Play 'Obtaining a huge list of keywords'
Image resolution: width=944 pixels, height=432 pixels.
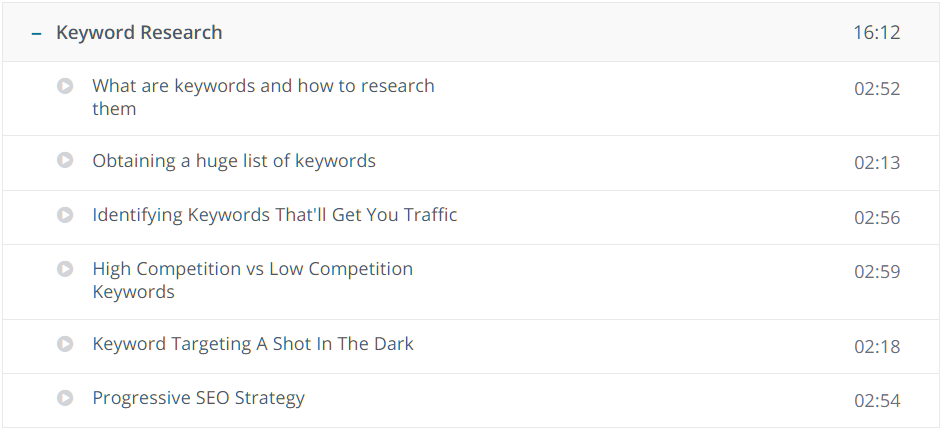(65, 160)
